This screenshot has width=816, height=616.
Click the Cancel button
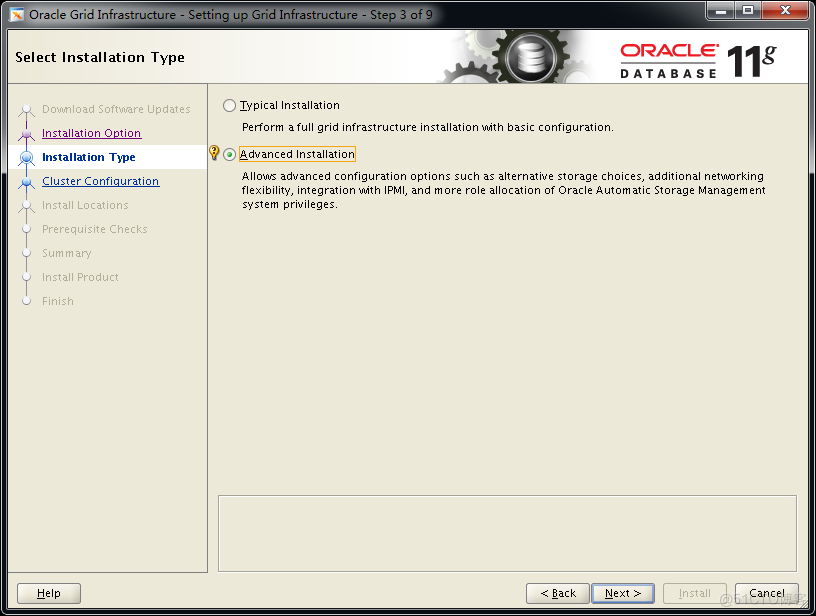[767, 593]
